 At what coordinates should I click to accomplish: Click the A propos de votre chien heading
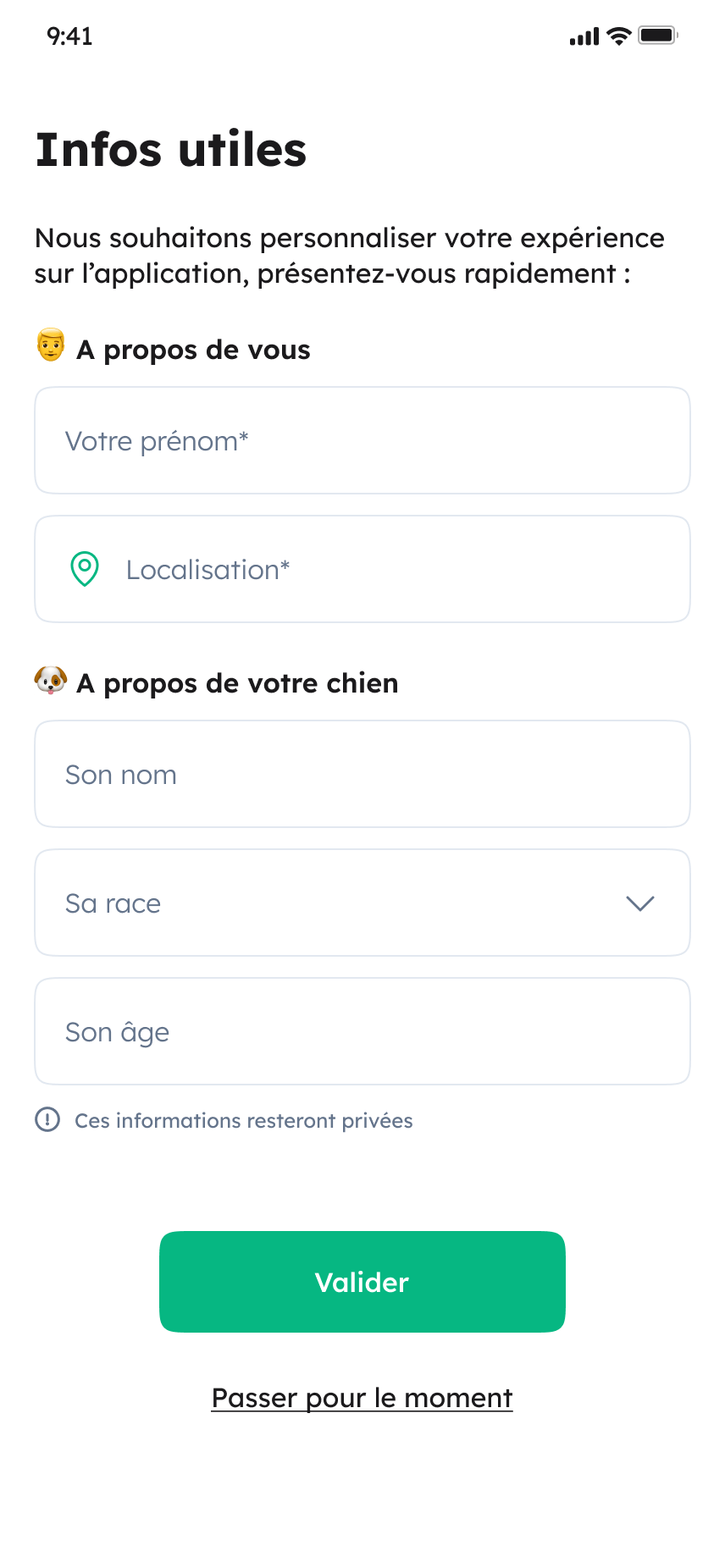tap(237, 683)
